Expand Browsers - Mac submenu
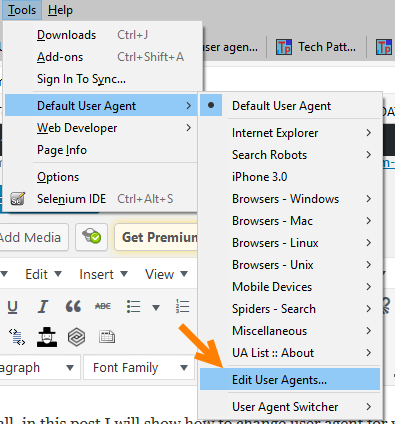Image resolution: width=395 pixels, height=424 pixels. [290, 221]
